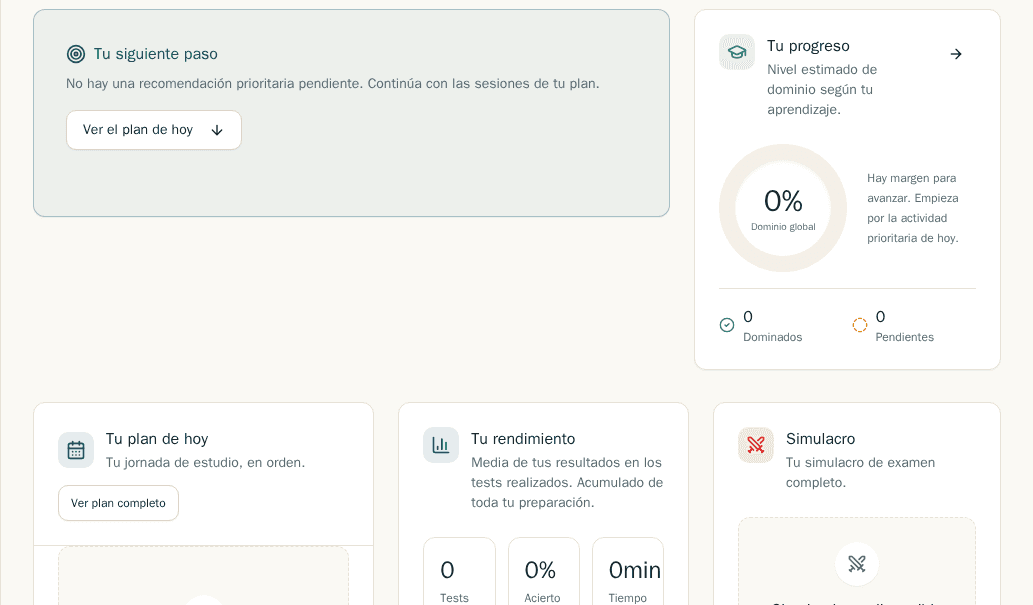Open Tu progreso via the right arrow
Image resolution: width=1033 pixels, height=605 pixels.
[x=956, y=54]
